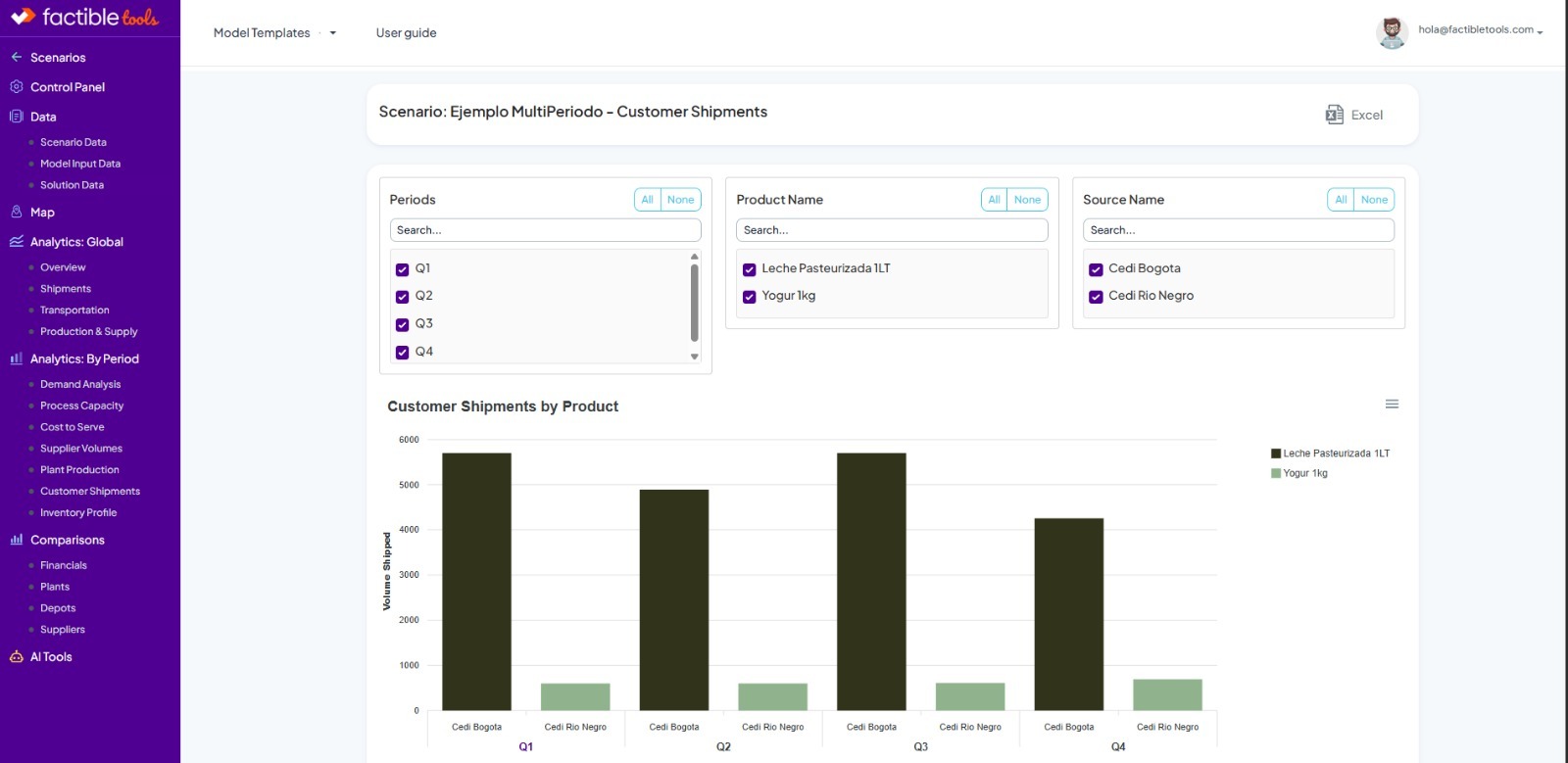This screenshot has height=763, width=1568.
Task: Click the Excel export icon
Action: pos(1334,115)
